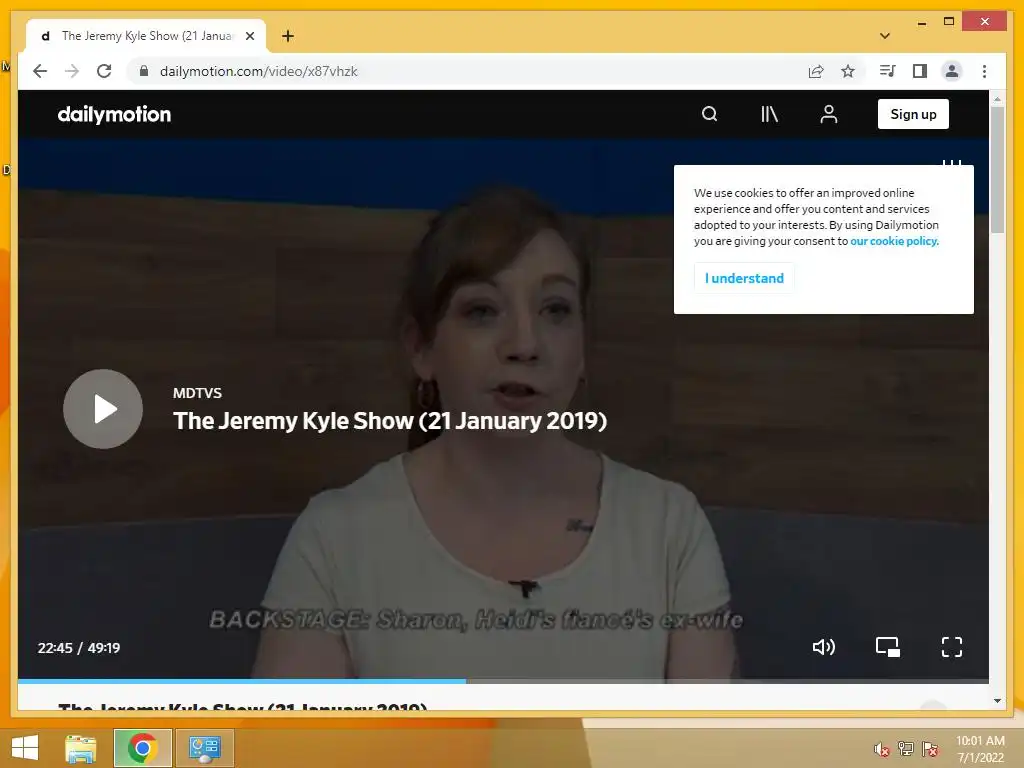
Task: Open Control Panel taskbar item
Action: click(x=204, y=748)
